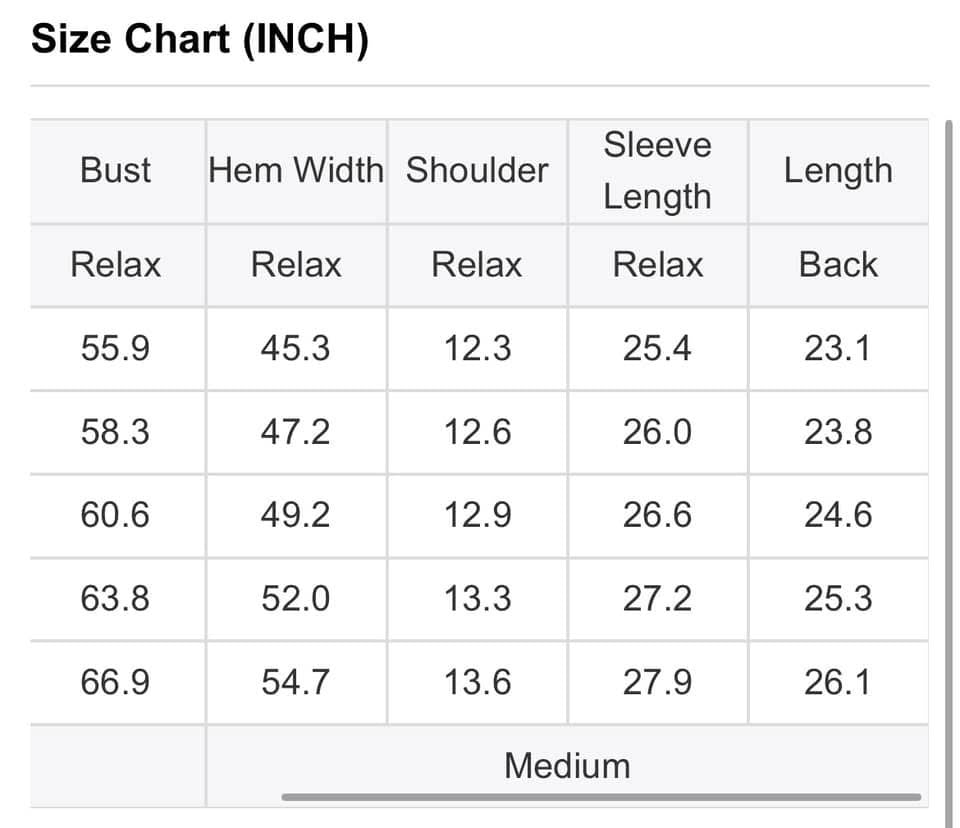Click sleeve length value 25.4
960x828 pixels.
(658, 348)
